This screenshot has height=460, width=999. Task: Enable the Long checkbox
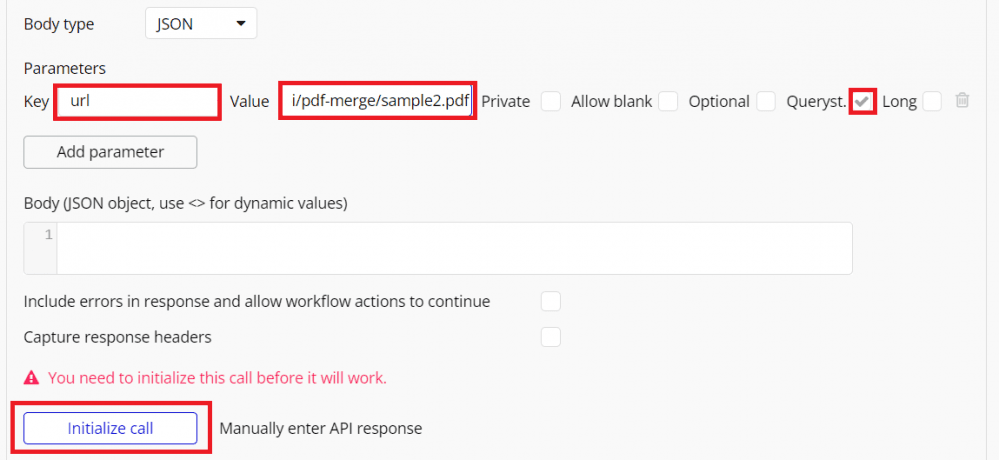pos(932,101)
